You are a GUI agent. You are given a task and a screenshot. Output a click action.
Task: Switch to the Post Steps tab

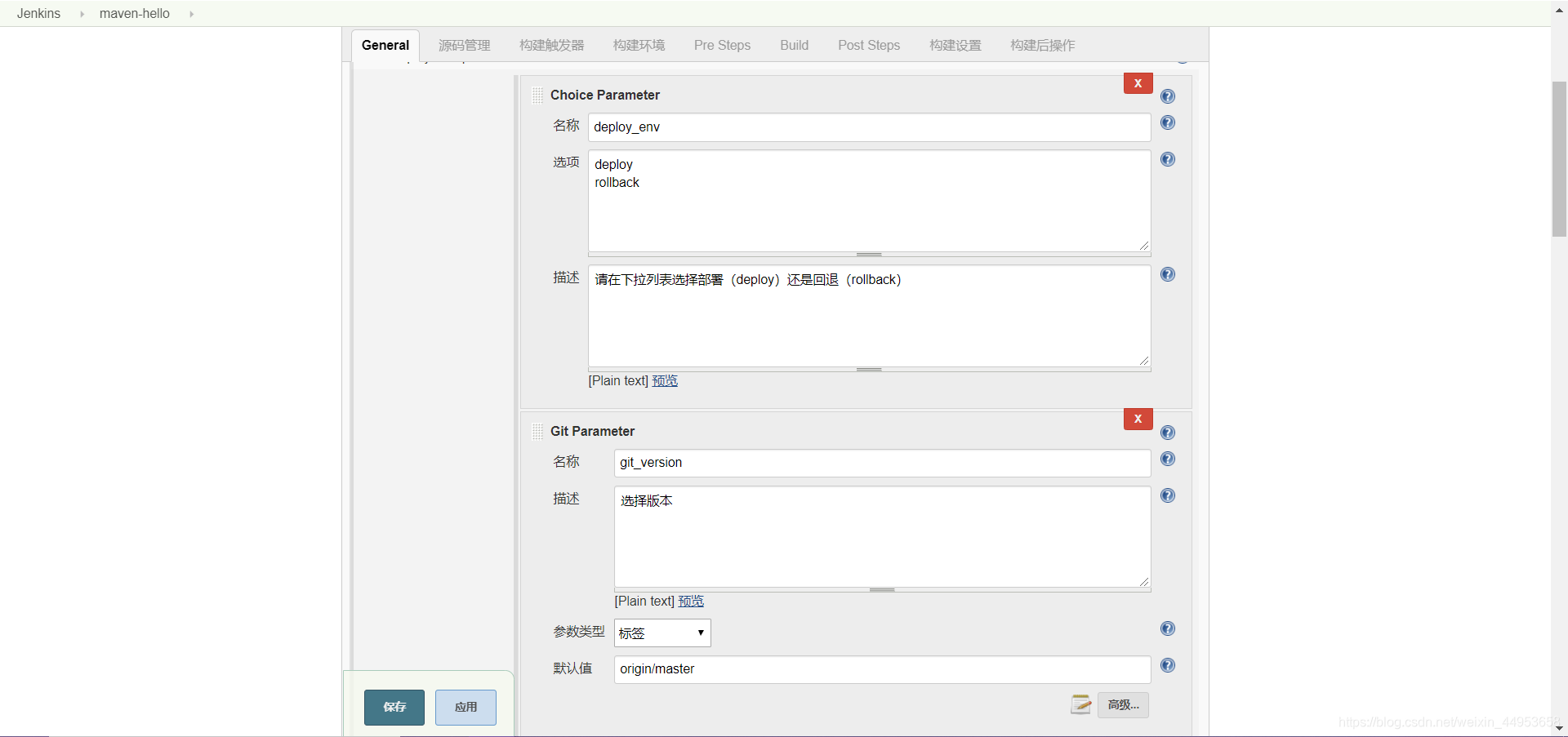(869, 46)
